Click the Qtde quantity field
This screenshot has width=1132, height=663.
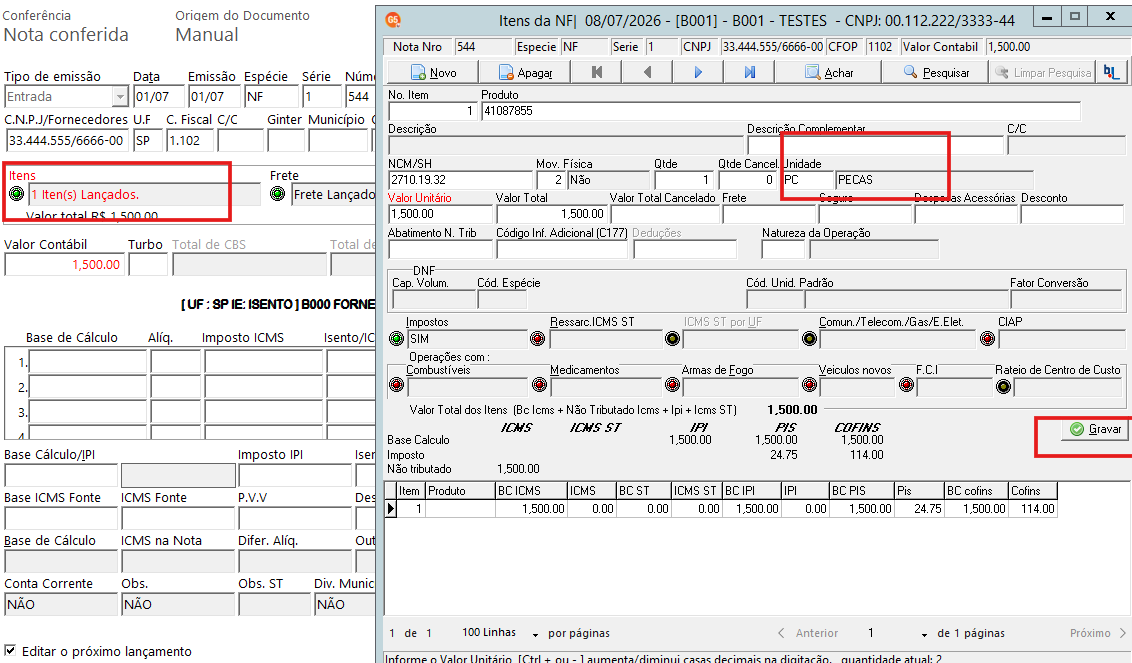coord(683,180)
